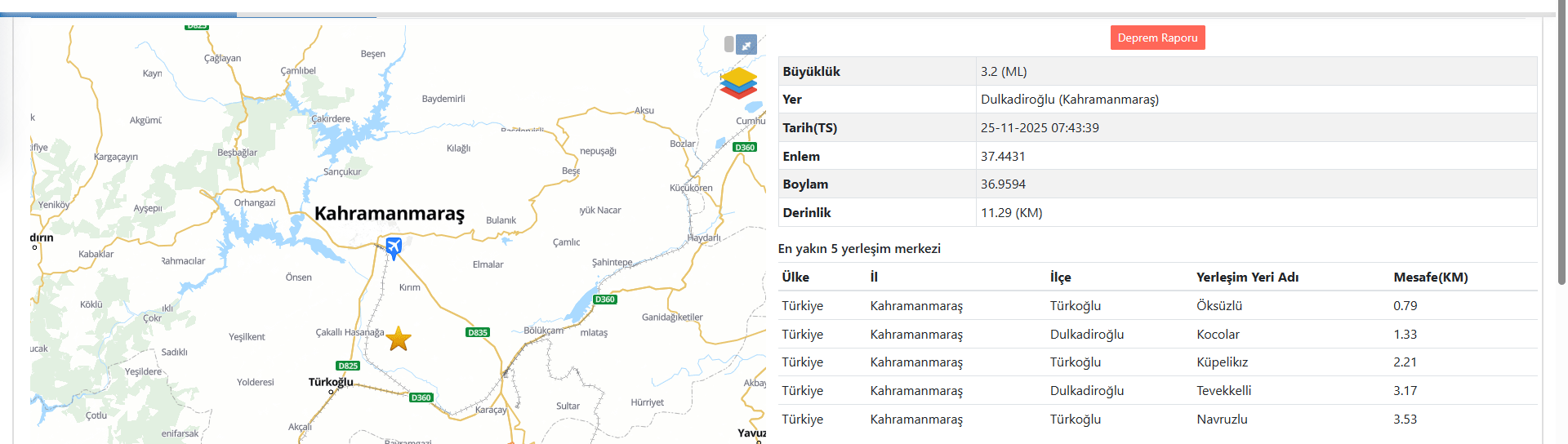Click the İlçe column header
This screenshot has width=1568, height=444.
1060,277
